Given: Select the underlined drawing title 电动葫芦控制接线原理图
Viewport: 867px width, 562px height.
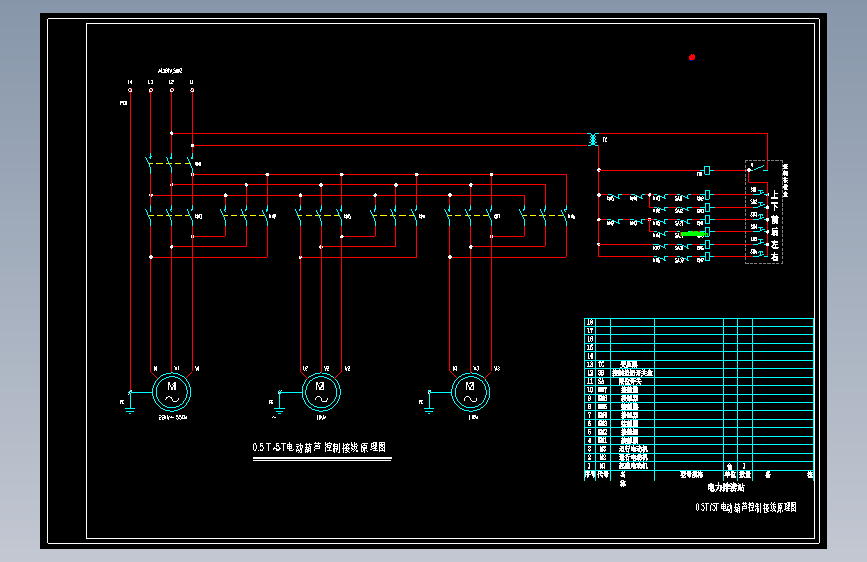Looking at the screenshot, I should pos(319,447).
